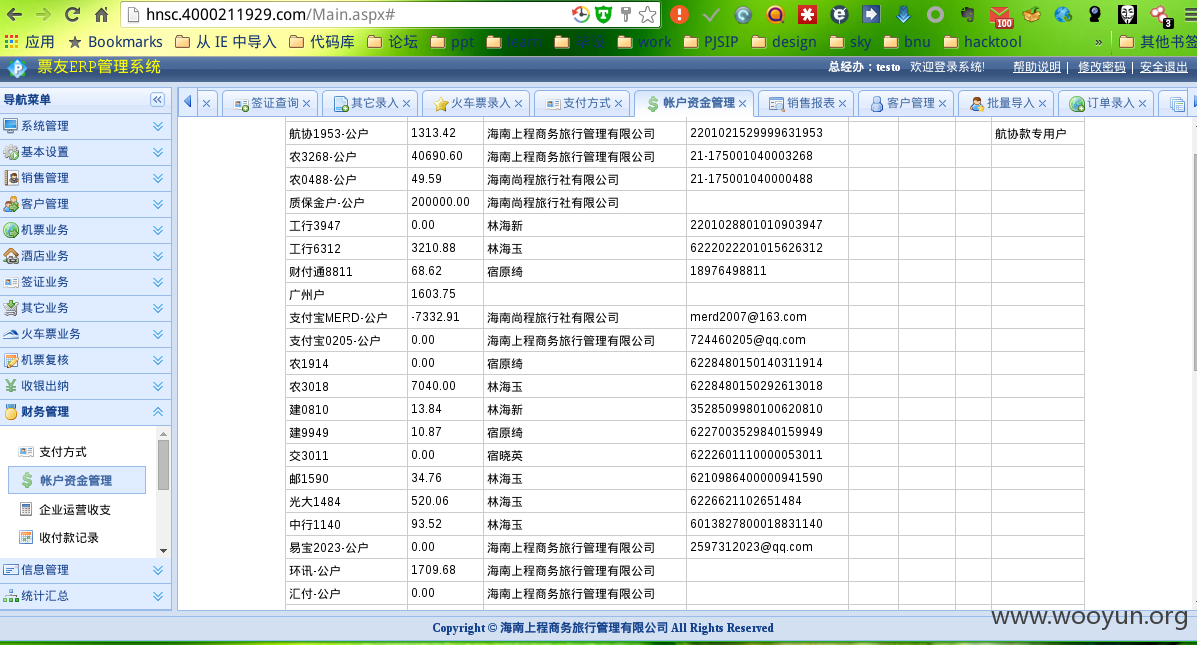
Task: Click the 航协款专用户 remark cell
Action: [1038, 134]
